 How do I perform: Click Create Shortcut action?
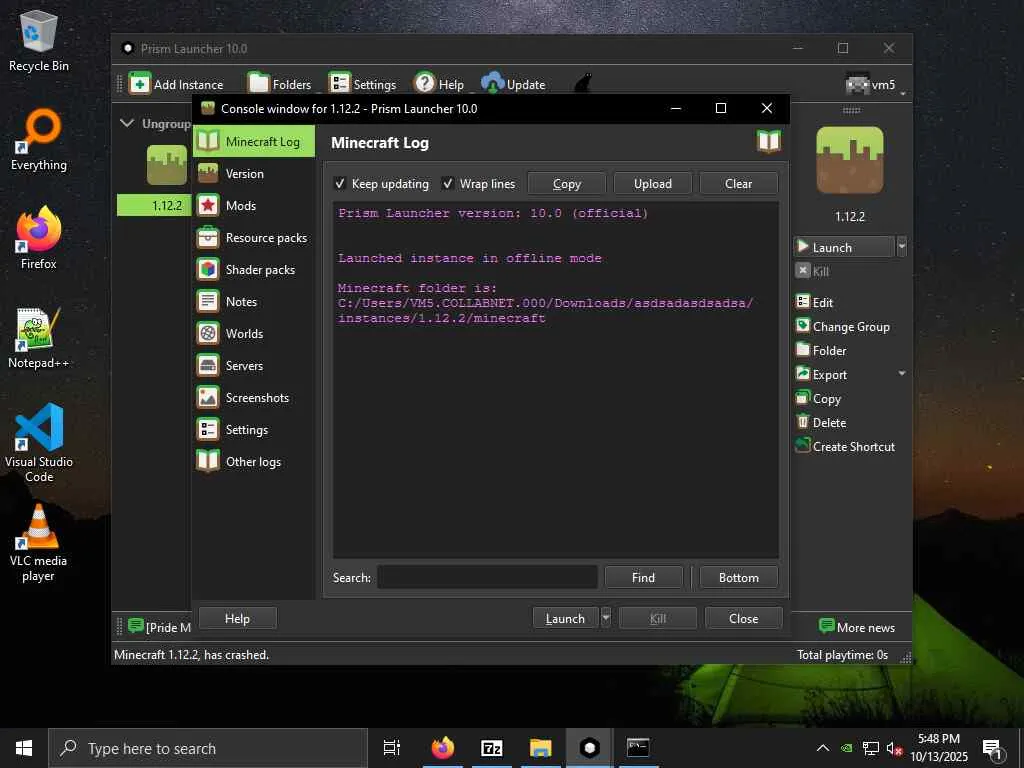tap(845, 447)
